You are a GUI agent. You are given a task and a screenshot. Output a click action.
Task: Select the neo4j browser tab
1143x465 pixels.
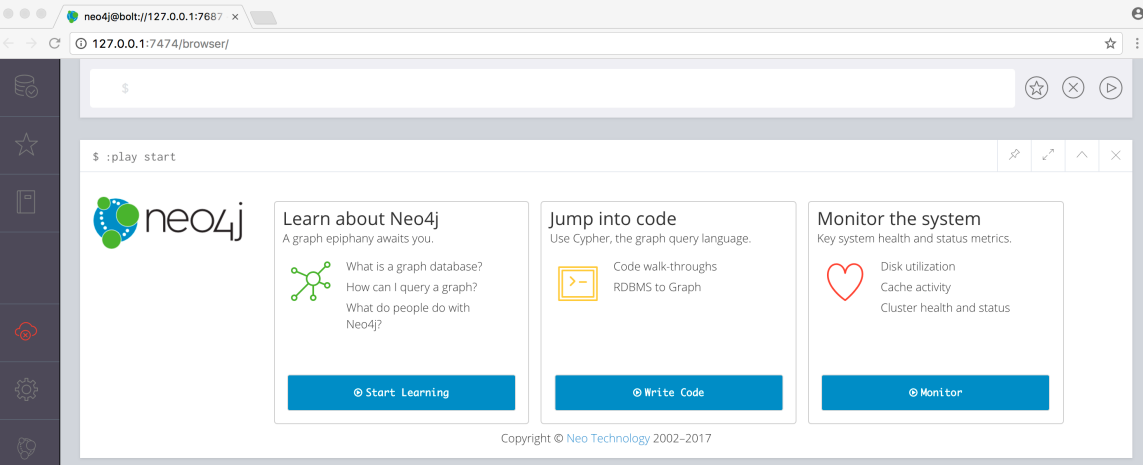(150, 17)
